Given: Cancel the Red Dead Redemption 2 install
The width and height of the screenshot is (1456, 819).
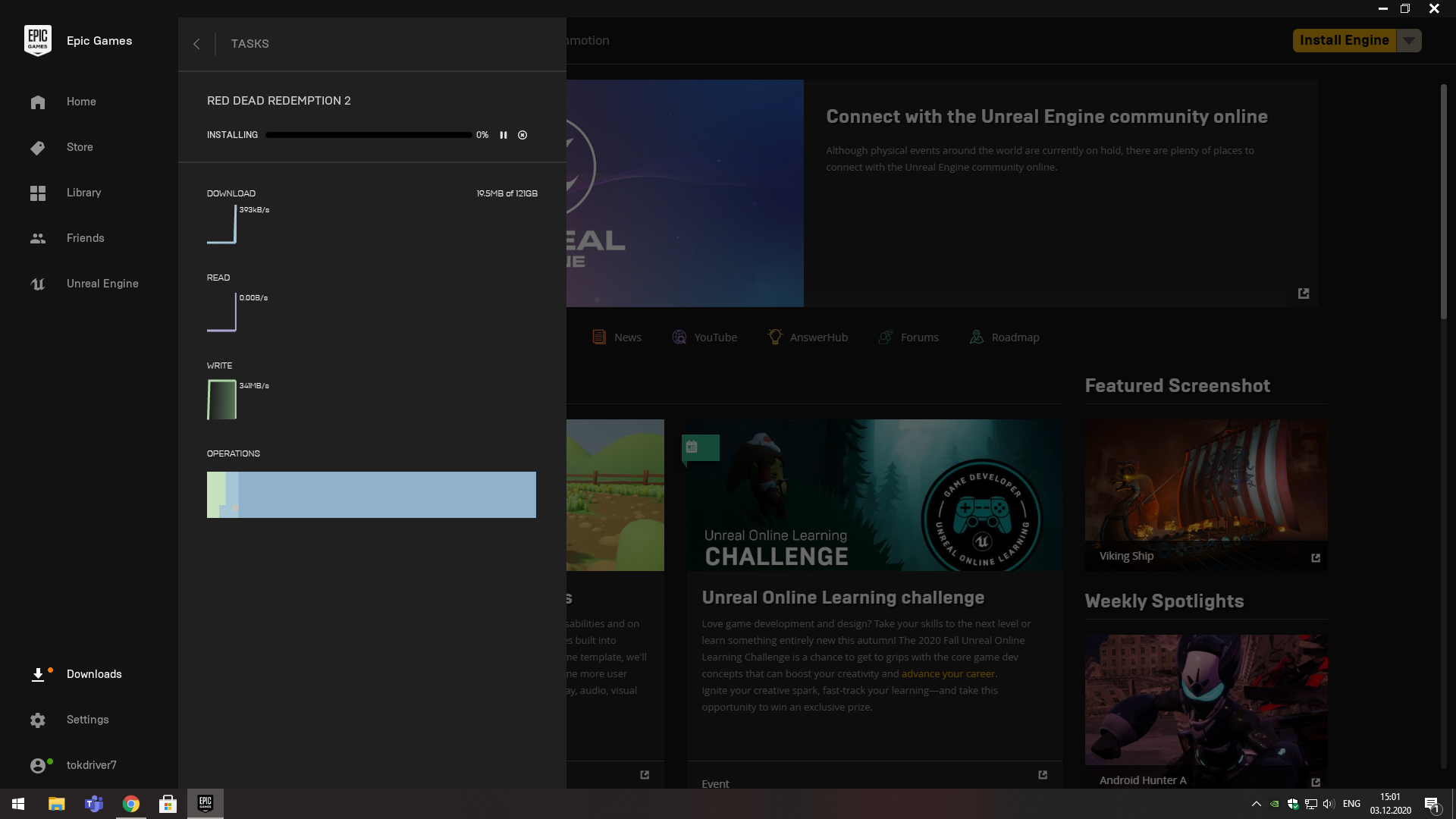Looking at the screenshot, I should 522,135.
